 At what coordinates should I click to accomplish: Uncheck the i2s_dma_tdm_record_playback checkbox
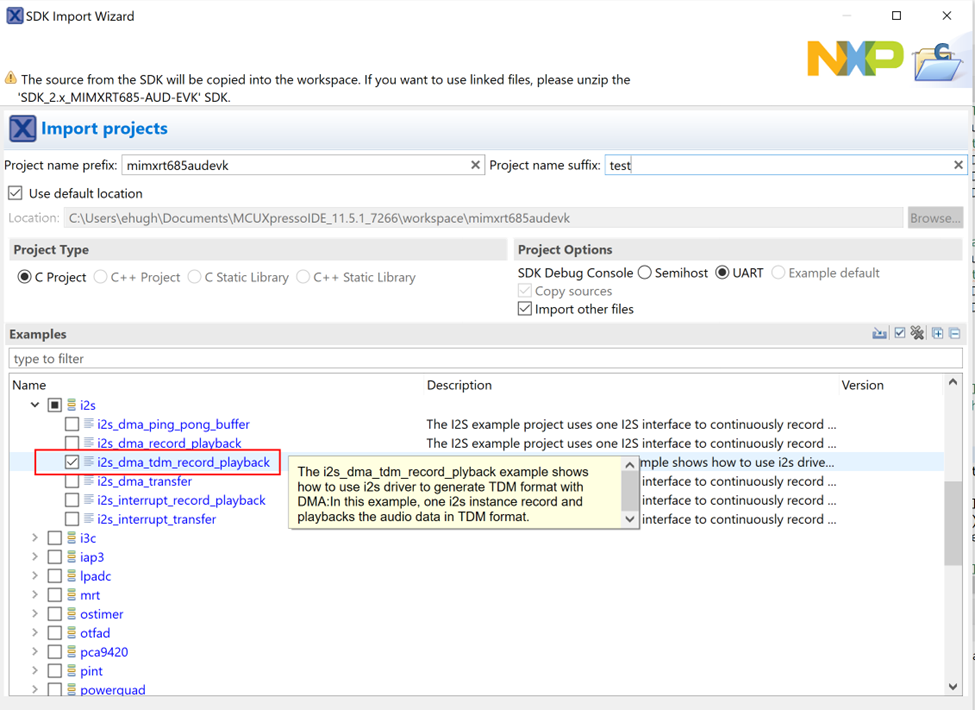72,462
